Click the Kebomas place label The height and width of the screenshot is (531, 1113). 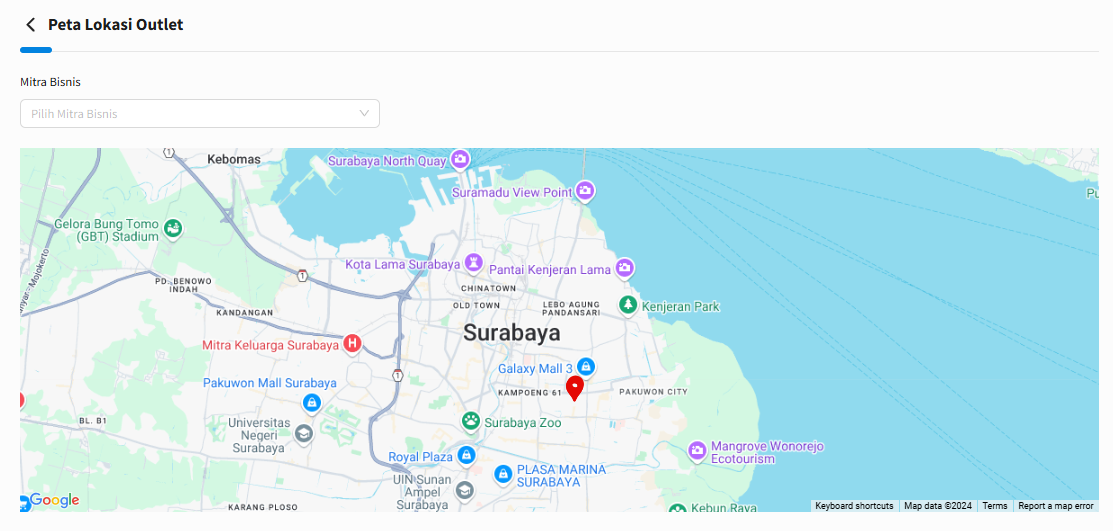click(x=234, y=159)
